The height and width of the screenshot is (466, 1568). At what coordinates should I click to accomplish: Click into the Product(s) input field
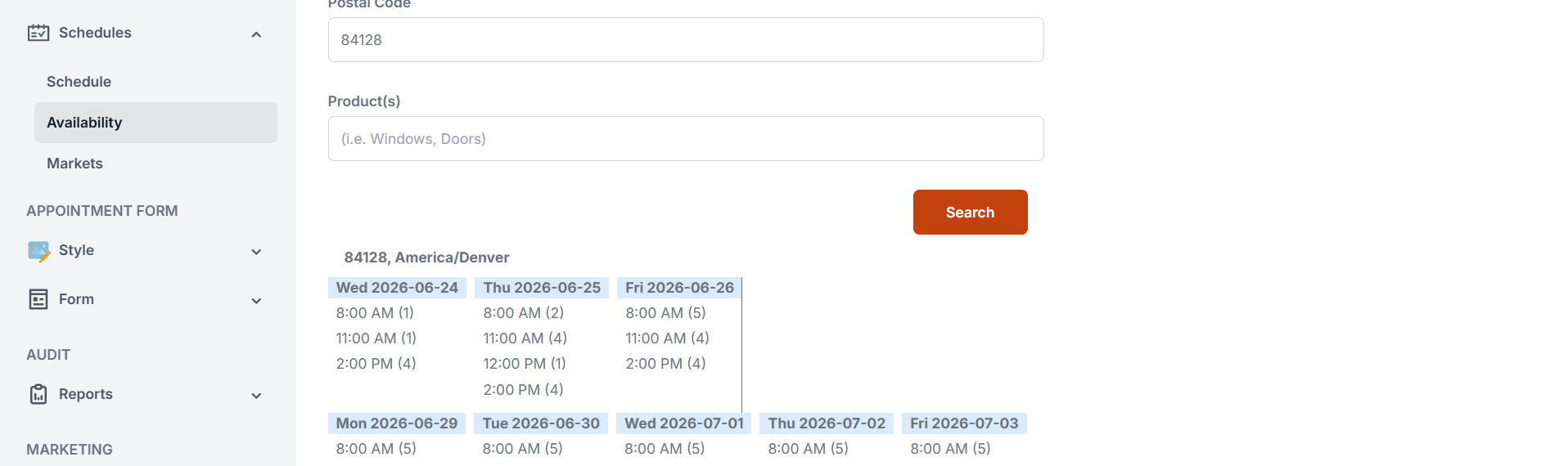tap(686, 139)
